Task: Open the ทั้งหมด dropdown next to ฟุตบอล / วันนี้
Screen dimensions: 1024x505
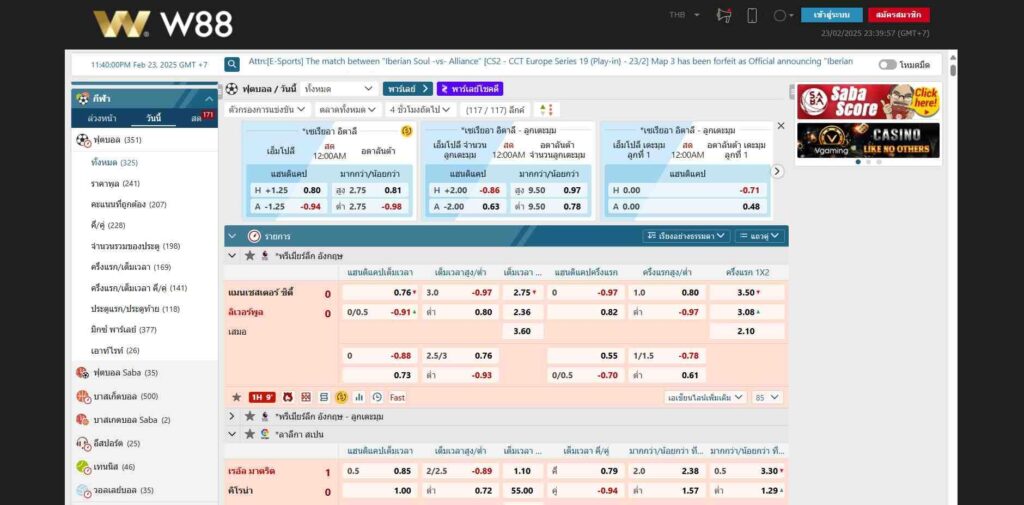Action: coord(339,89)
